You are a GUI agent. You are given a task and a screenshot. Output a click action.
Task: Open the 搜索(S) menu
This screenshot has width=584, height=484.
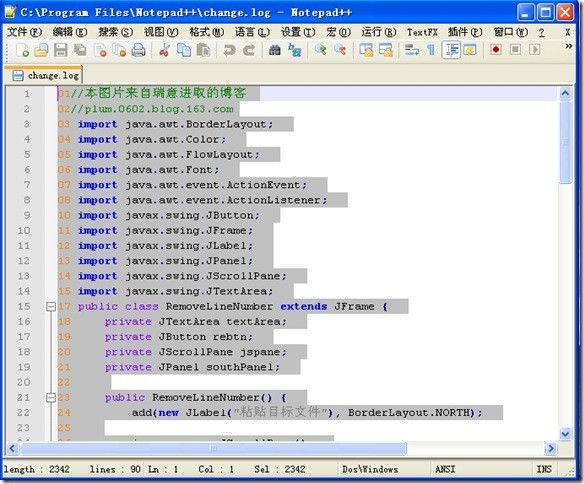115,32
